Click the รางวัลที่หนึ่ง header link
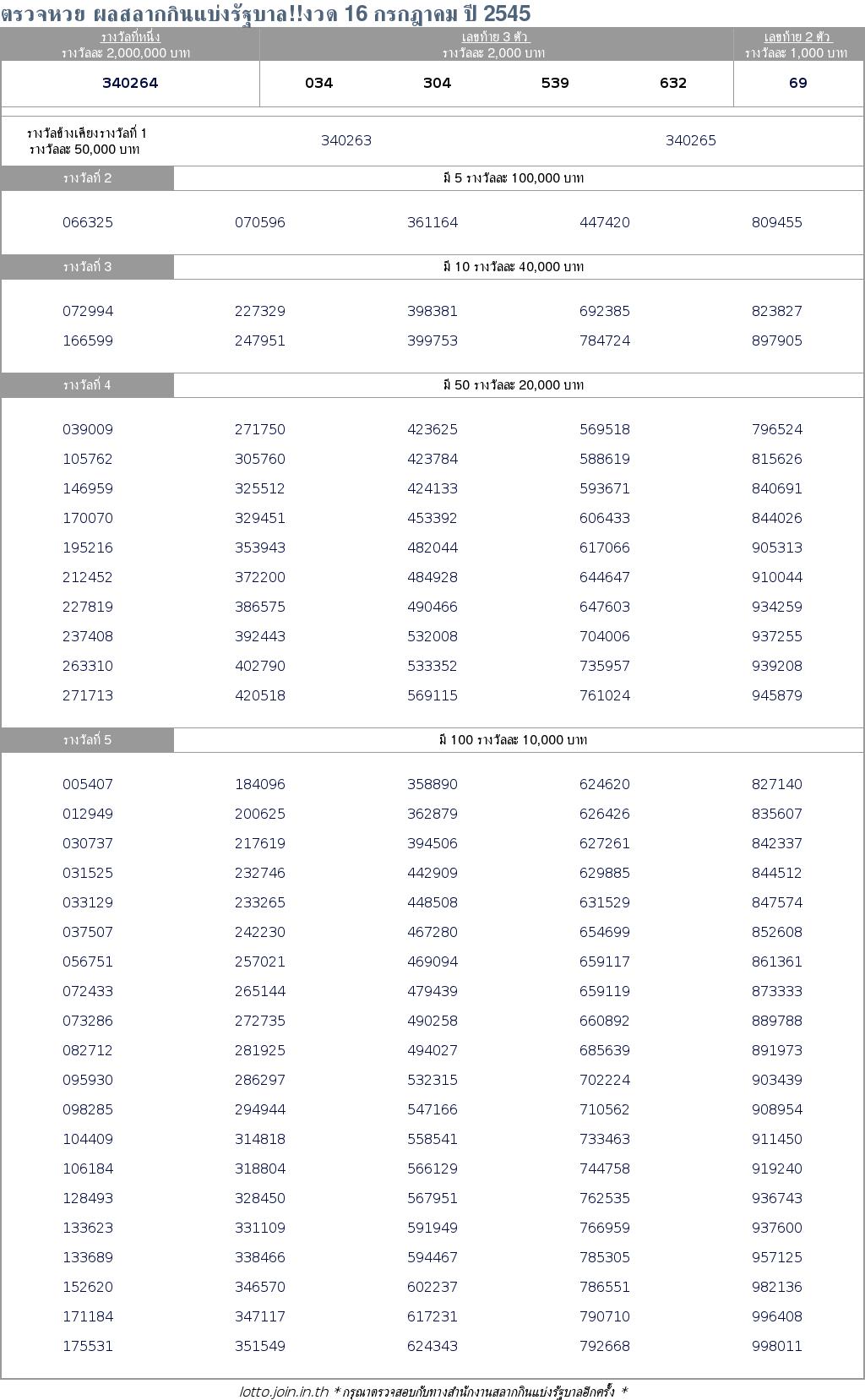The width and height of the screenshot is (865, 1400). coord(130,37)
